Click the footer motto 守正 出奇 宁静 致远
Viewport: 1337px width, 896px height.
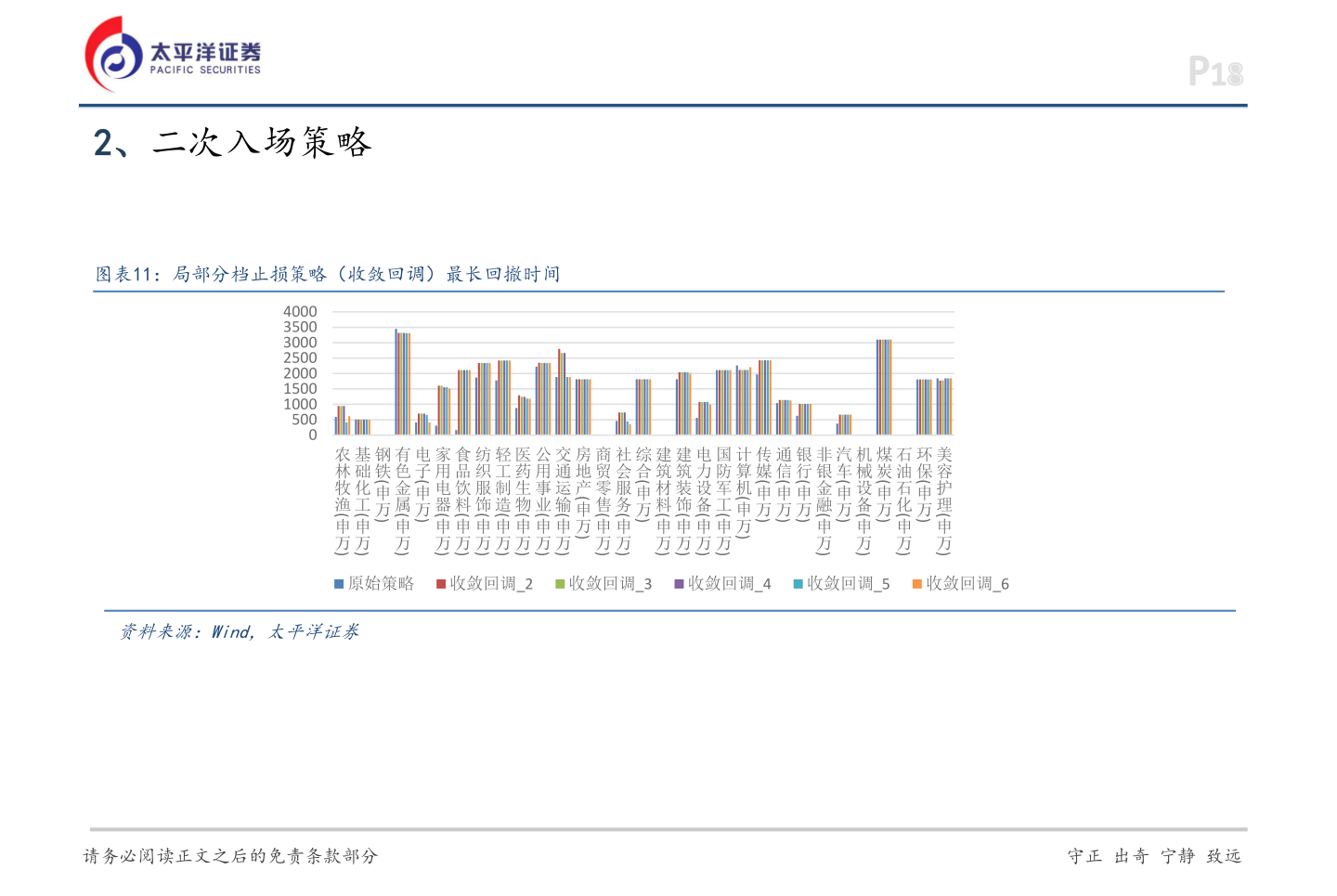1154,856
